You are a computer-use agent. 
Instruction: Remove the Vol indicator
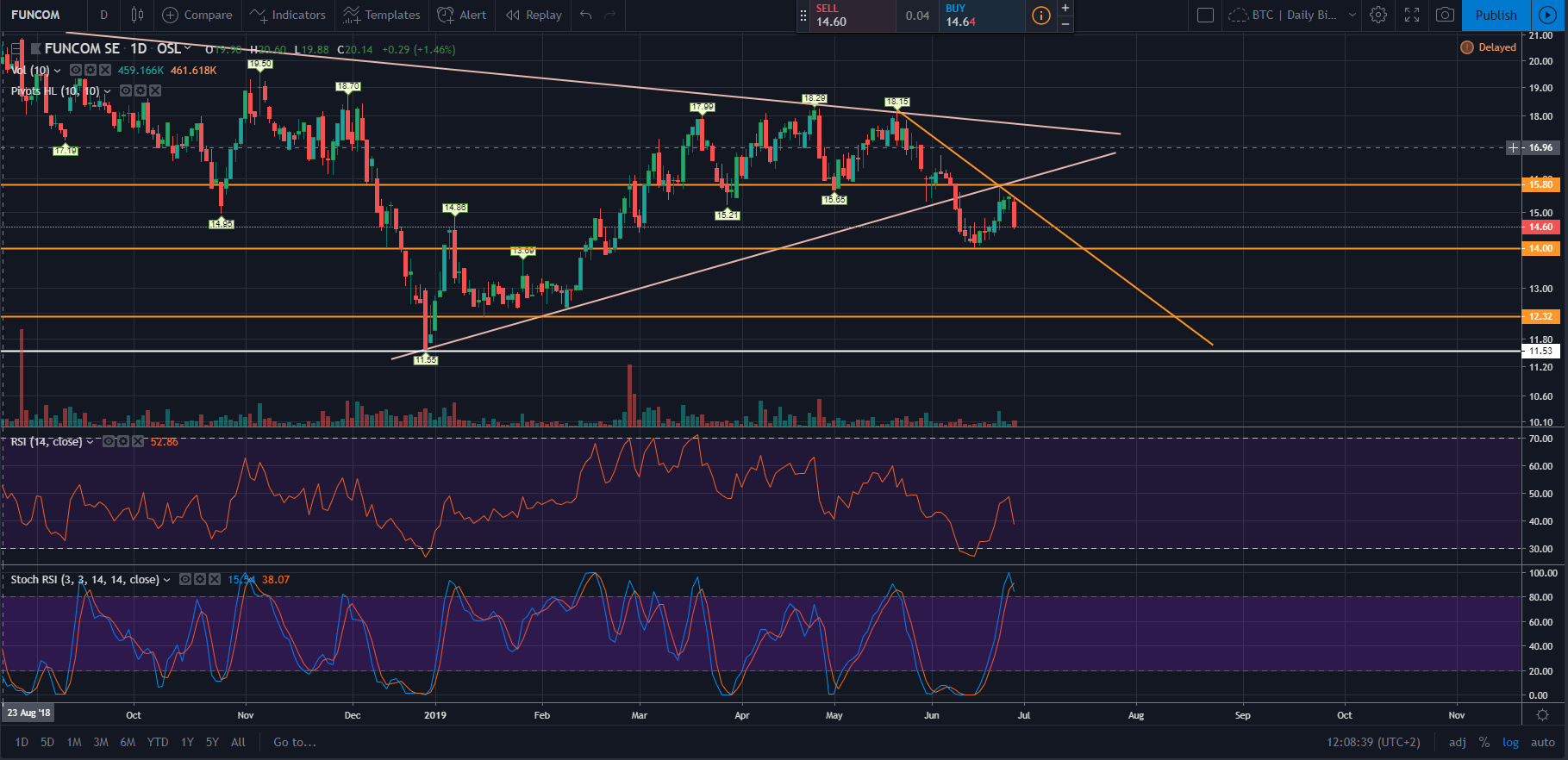tap(105, 70)
